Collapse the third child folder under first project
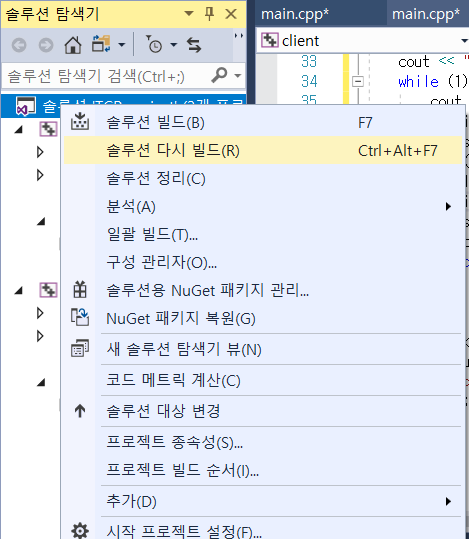Image resolution: width=469 pixels, height=539 pixels. click(41, 221)
